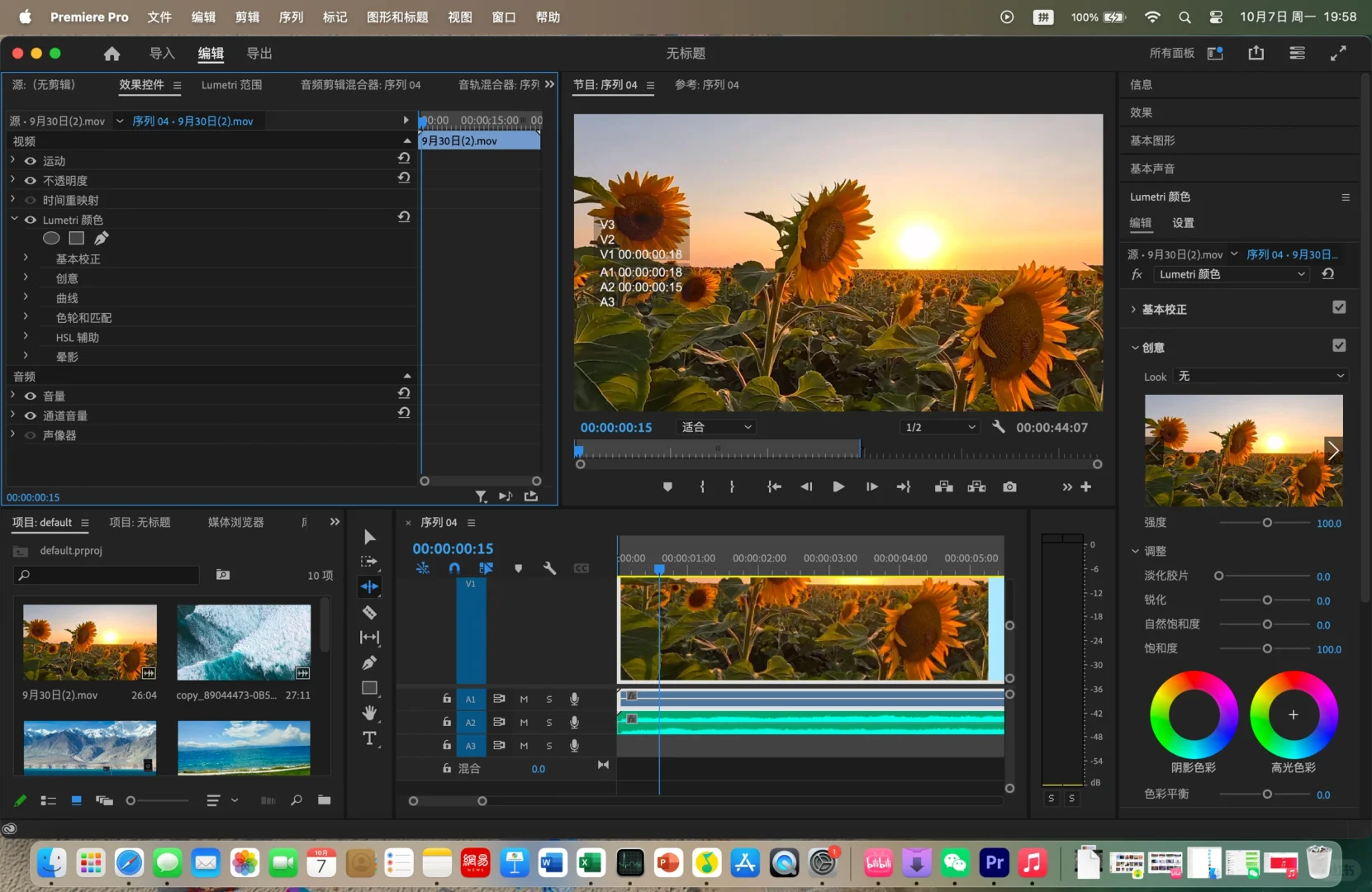Select the Hand tool
The image size is (1372, 892).
point(369,713)
